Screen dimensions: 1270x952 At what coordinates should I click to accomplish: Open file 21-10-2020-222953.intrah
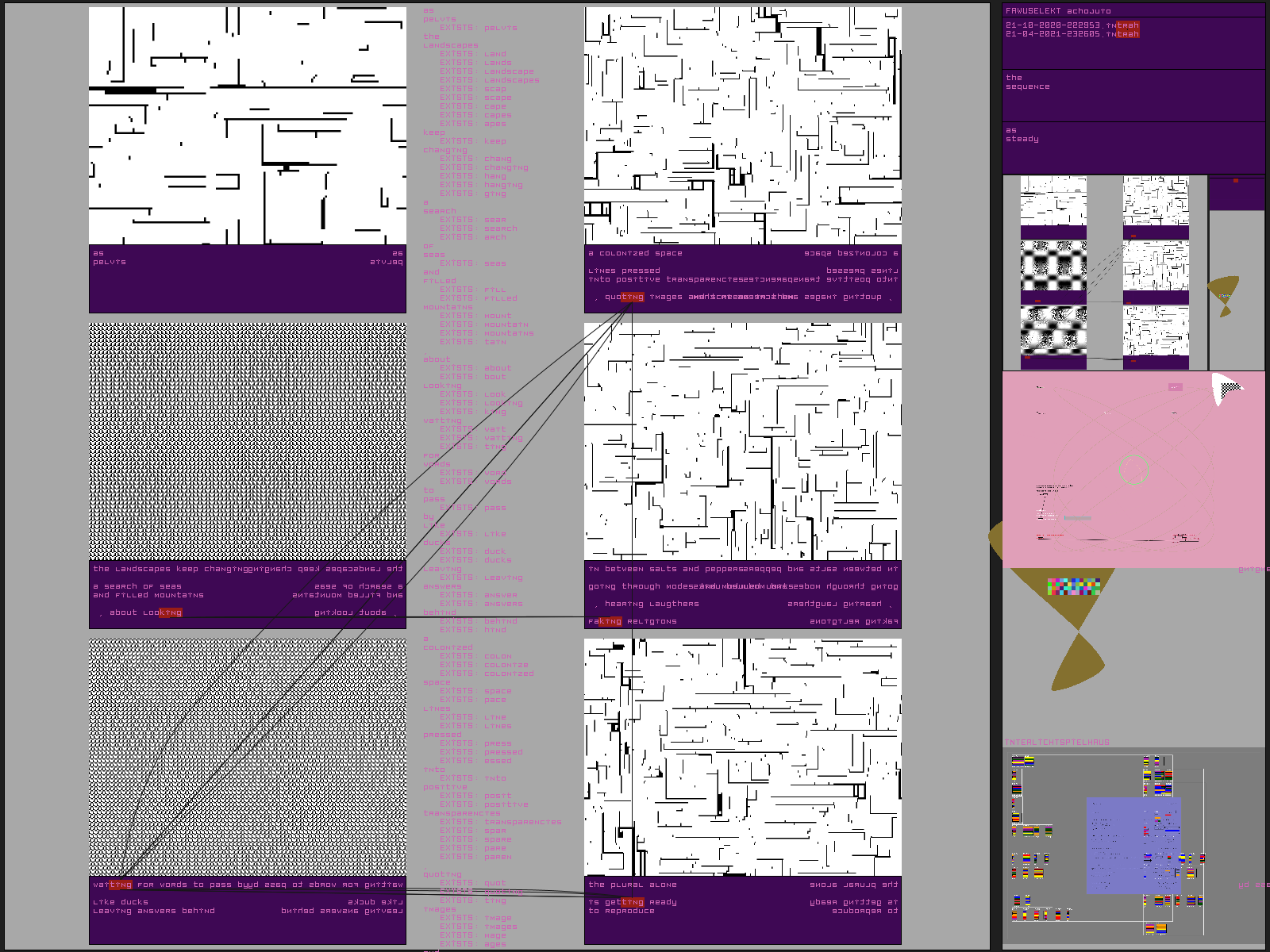[x=1072, y=25]
